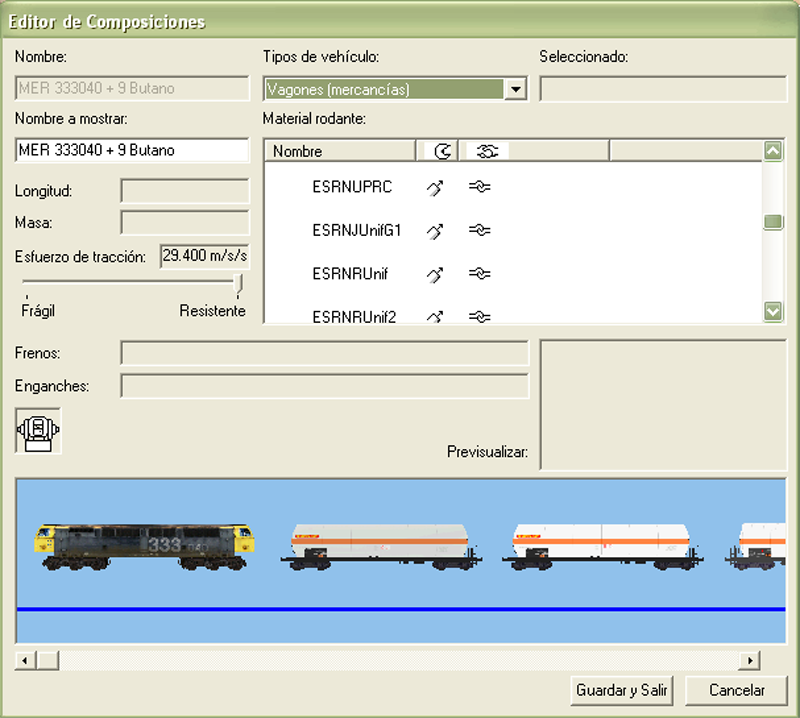This screenshot has width=800, height=718.
Task: Click the direction icon in ESRNUPRC row
Action: coord(435,187)
